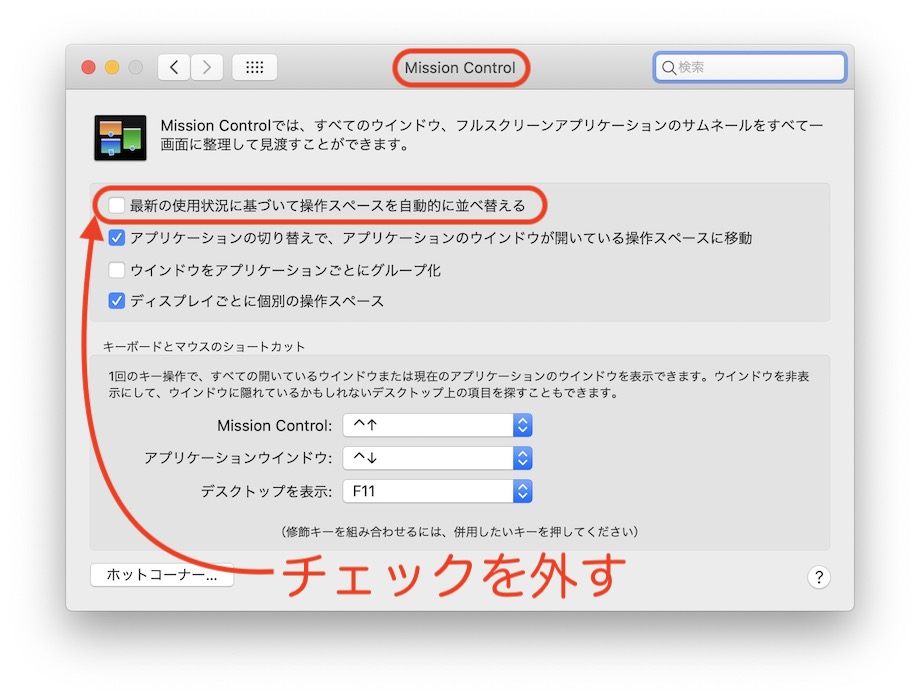This screenshot has width=920, height=698.
Task: Uncheck アプリケーションの切り替えで操作スペースに移動 checkbox
Action: pos(117,238)
